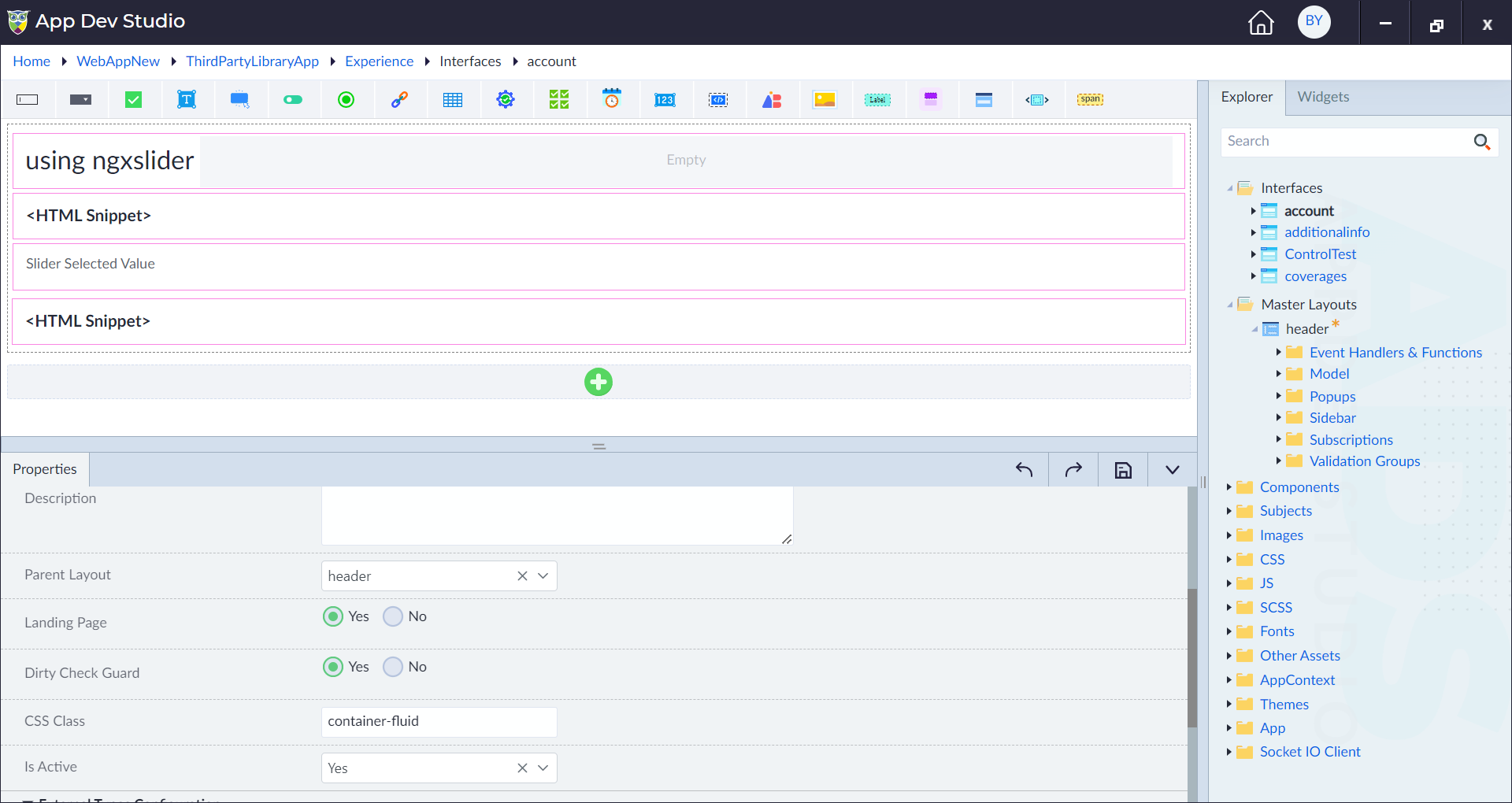This screenshot has height=803, width=1512.
Task: Open the Properties tab
Action: [x=45, y=469]
